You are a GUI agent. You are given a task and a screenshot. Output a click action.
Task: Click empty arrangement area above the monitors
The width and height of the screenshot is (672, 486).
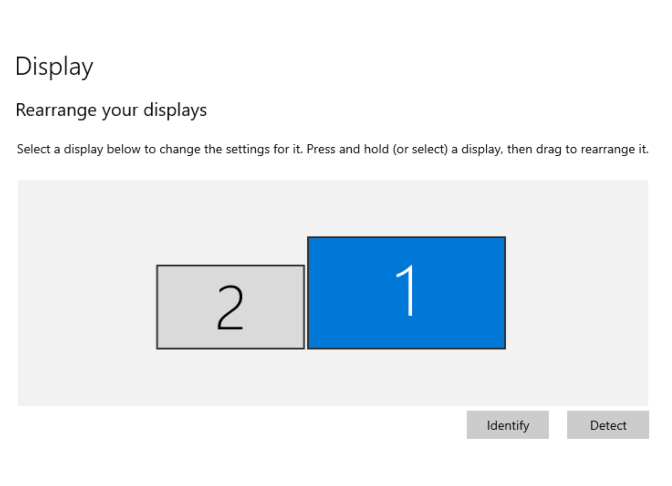(x=333, y=208)
